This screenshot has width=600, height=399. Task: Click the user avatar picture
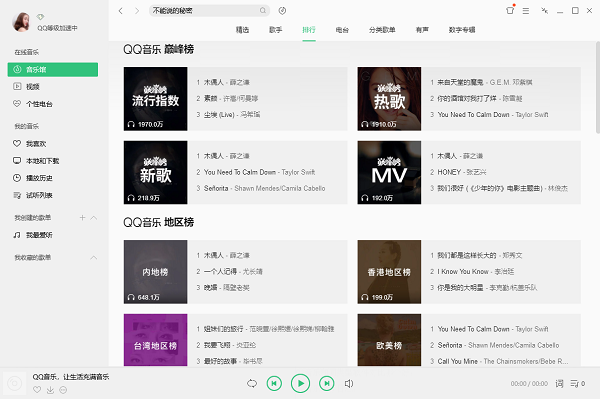pyautogui.click(x=21, y=21)
